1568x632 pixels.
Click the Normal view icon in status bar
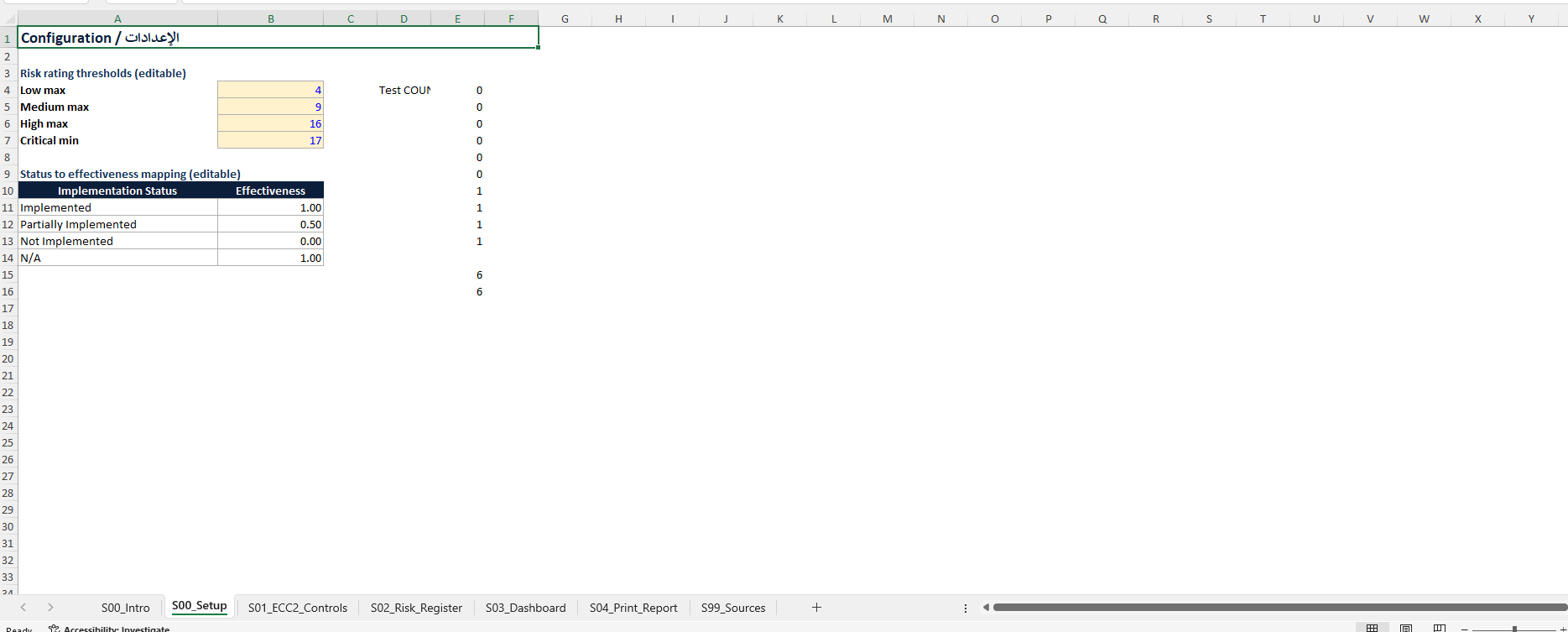pyautogui.click(x=1372, y=628)
